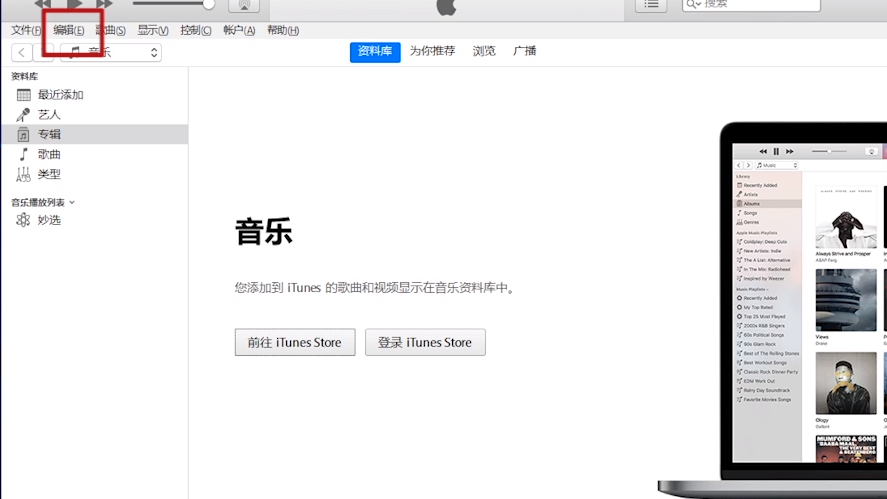Open the 音乐 media type dropdown

click(111, 53)
